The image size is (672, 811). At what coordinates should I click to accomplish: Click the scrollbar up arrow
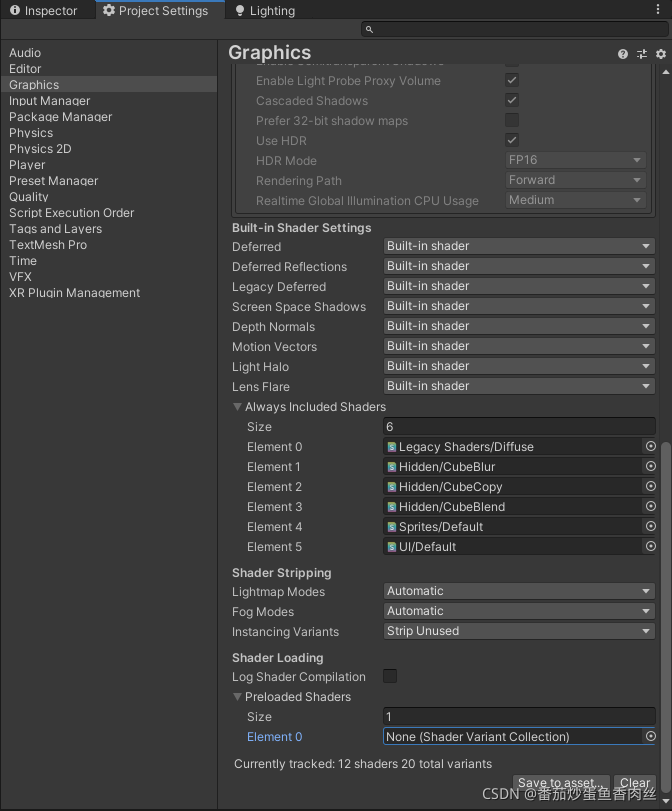[x=666, y=72]
